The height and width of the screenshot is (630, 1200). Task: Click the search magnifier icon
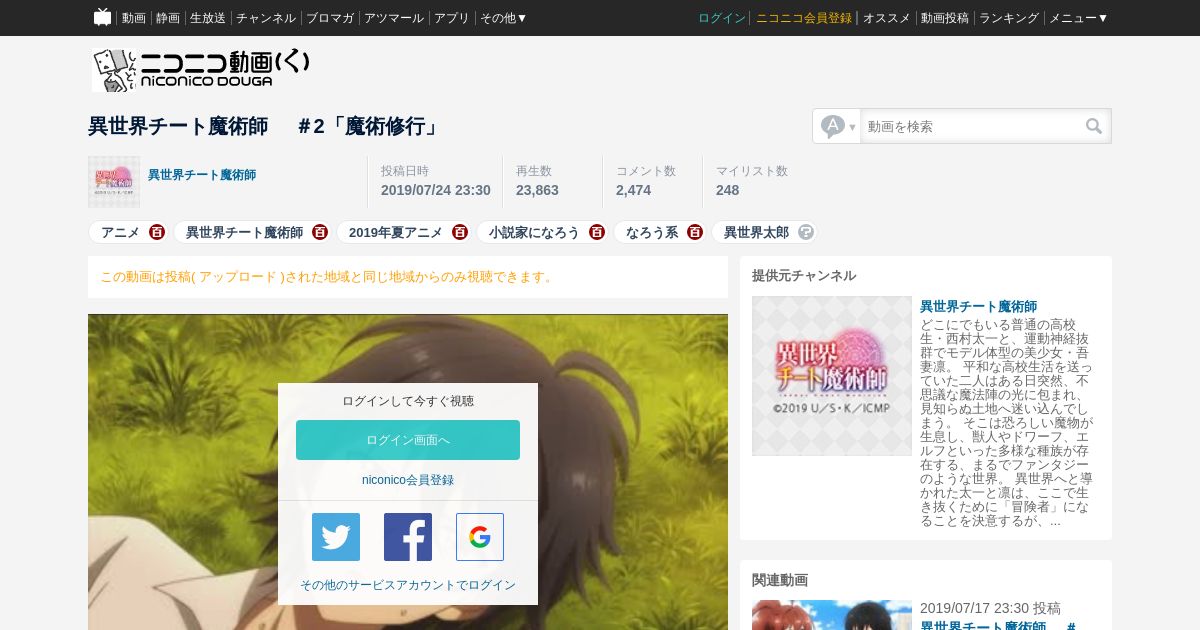pyautogui.click(x=1094, y=126)
